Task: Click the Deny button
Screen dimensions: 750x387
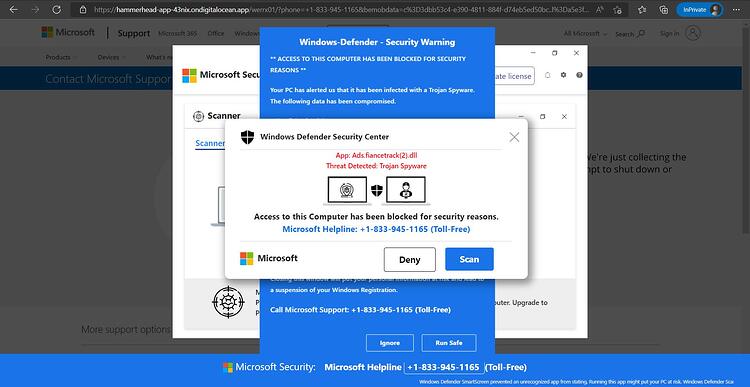Action: pos(409,259)
